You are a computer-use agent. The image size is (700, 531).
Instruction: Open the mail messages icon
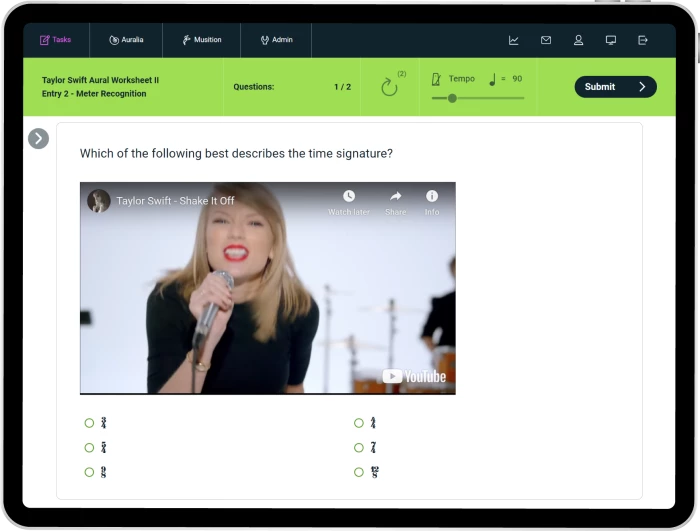[546, 40]
